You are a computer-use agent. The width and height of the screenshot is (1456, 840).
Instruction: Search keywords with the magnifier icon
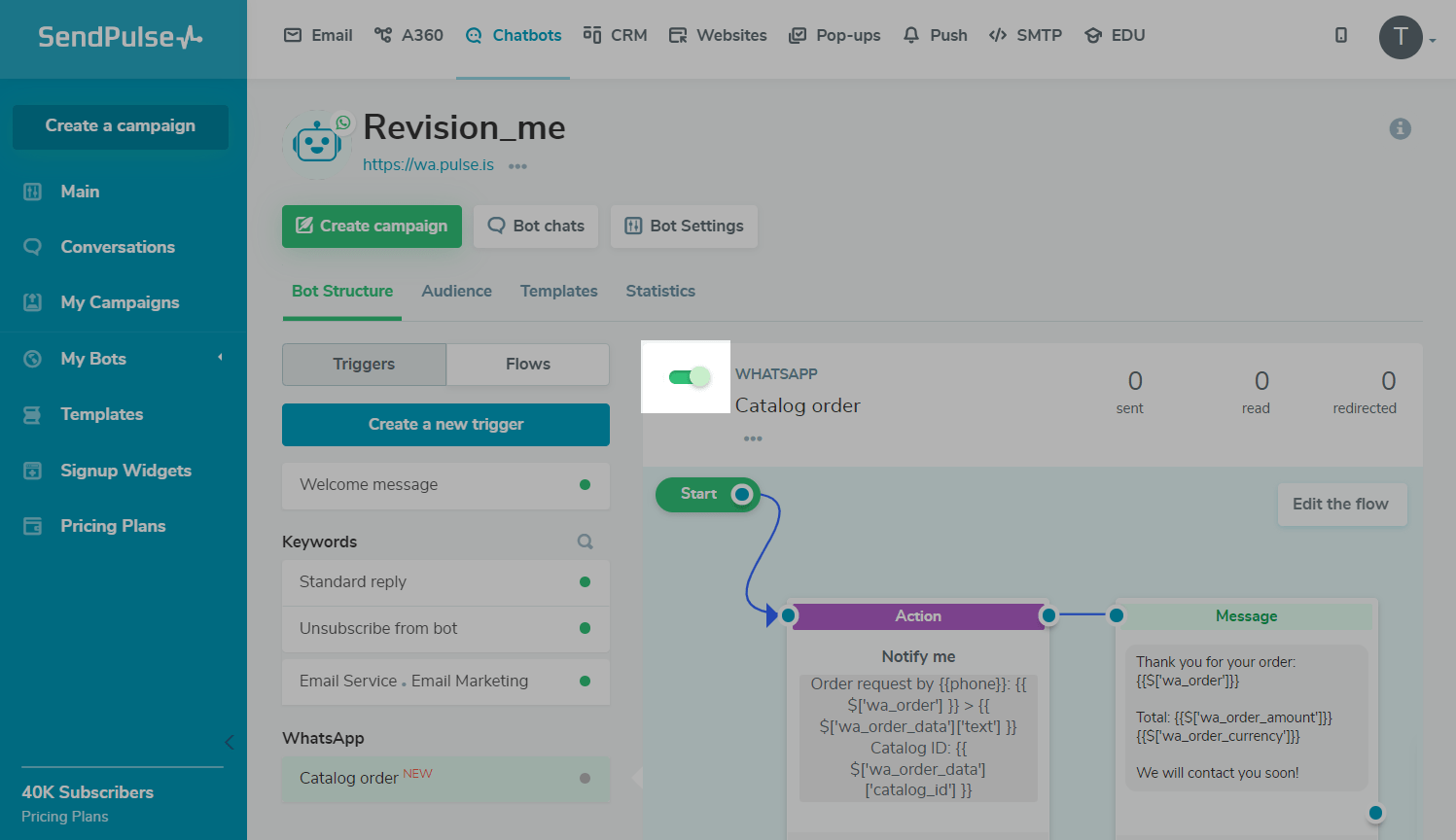click(585, 542)
